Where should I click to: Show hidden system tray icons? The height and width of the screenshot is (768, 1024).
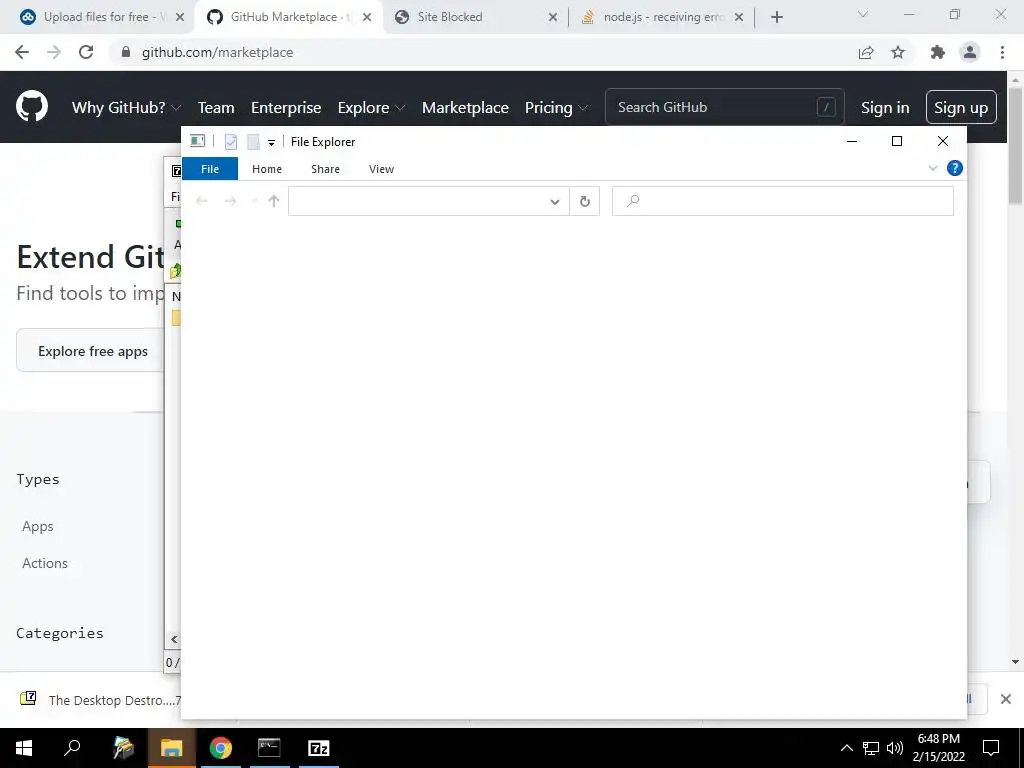(846, 748)
